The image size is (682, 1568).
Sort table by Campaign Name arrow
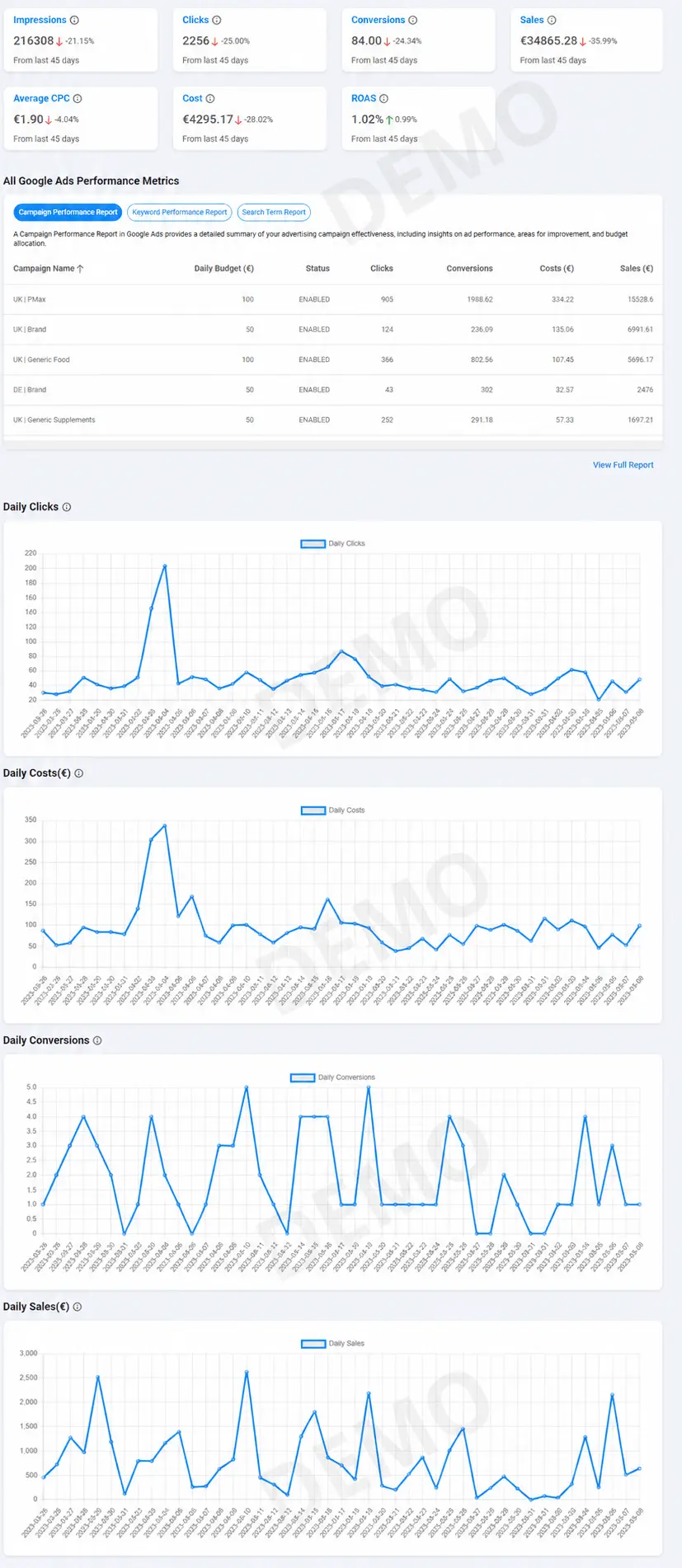click(x=80, y=269)
